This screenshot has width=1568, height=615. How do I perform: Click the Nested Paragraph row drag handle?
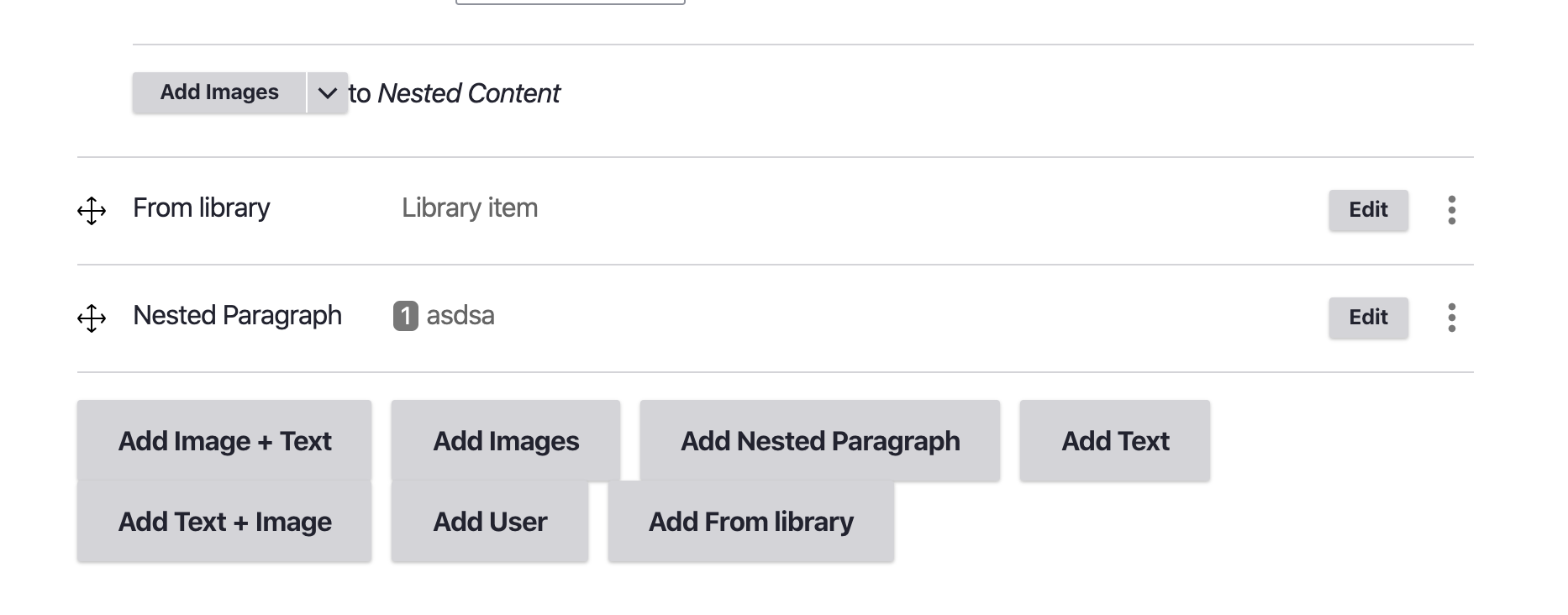tap(92, 318)
